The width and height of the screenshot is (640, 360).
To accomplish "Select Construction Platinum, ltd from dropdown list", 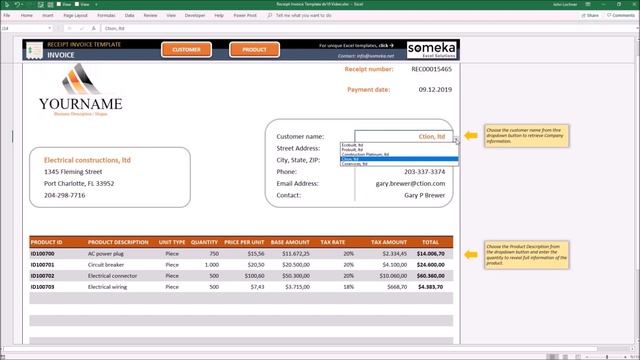I will (x=399, y=154).
